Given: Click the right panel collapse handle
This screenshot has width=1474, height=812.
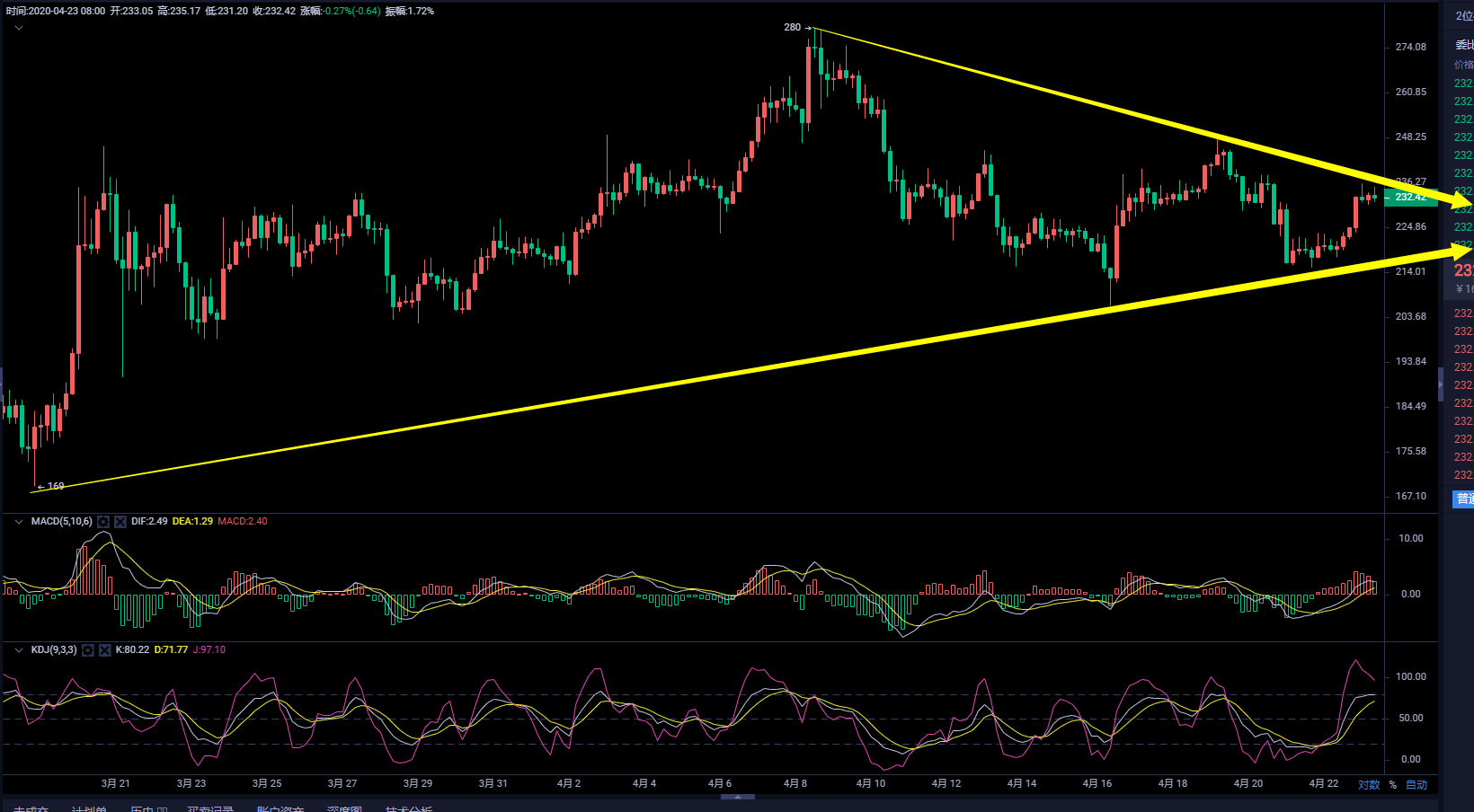Looking at the screenshot, I should click(1441, 384).
